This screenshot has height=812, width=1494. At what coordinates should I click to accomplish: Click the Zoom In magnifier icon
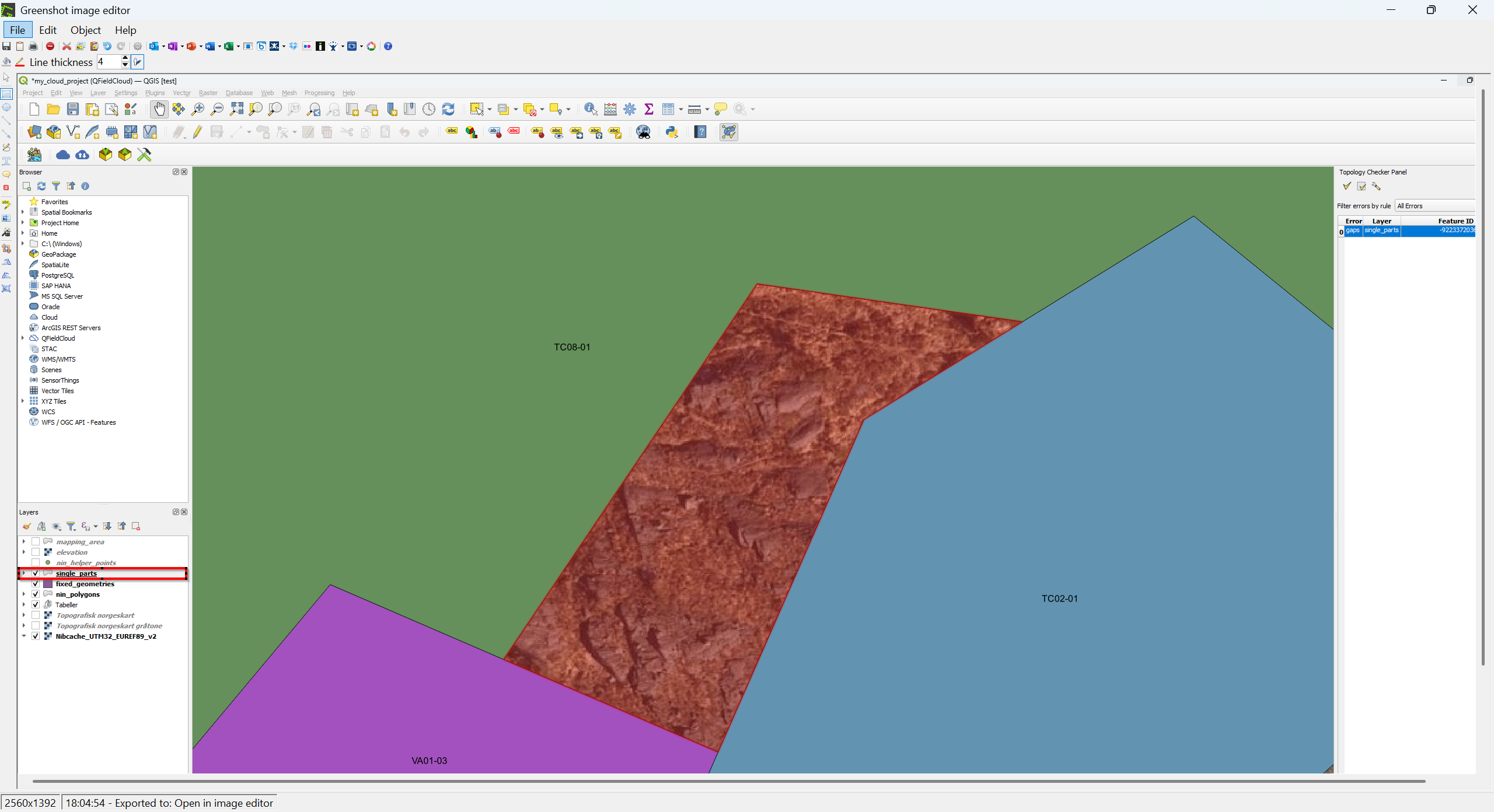(x=198, y=109)
